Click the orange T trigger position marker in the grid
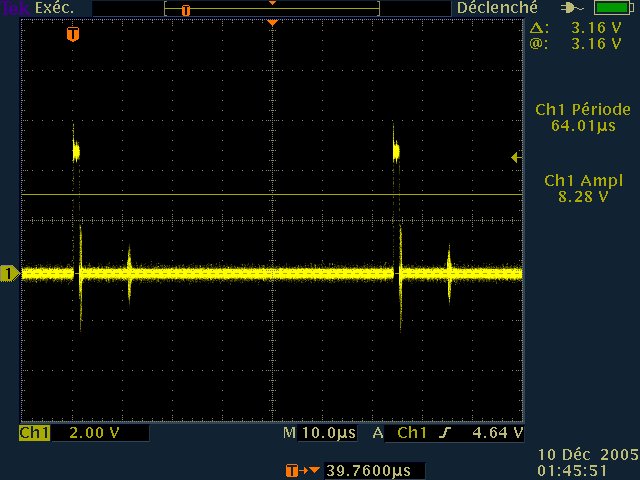The height and width of the screenshot is (480, 640). click(x=72, y=34)
